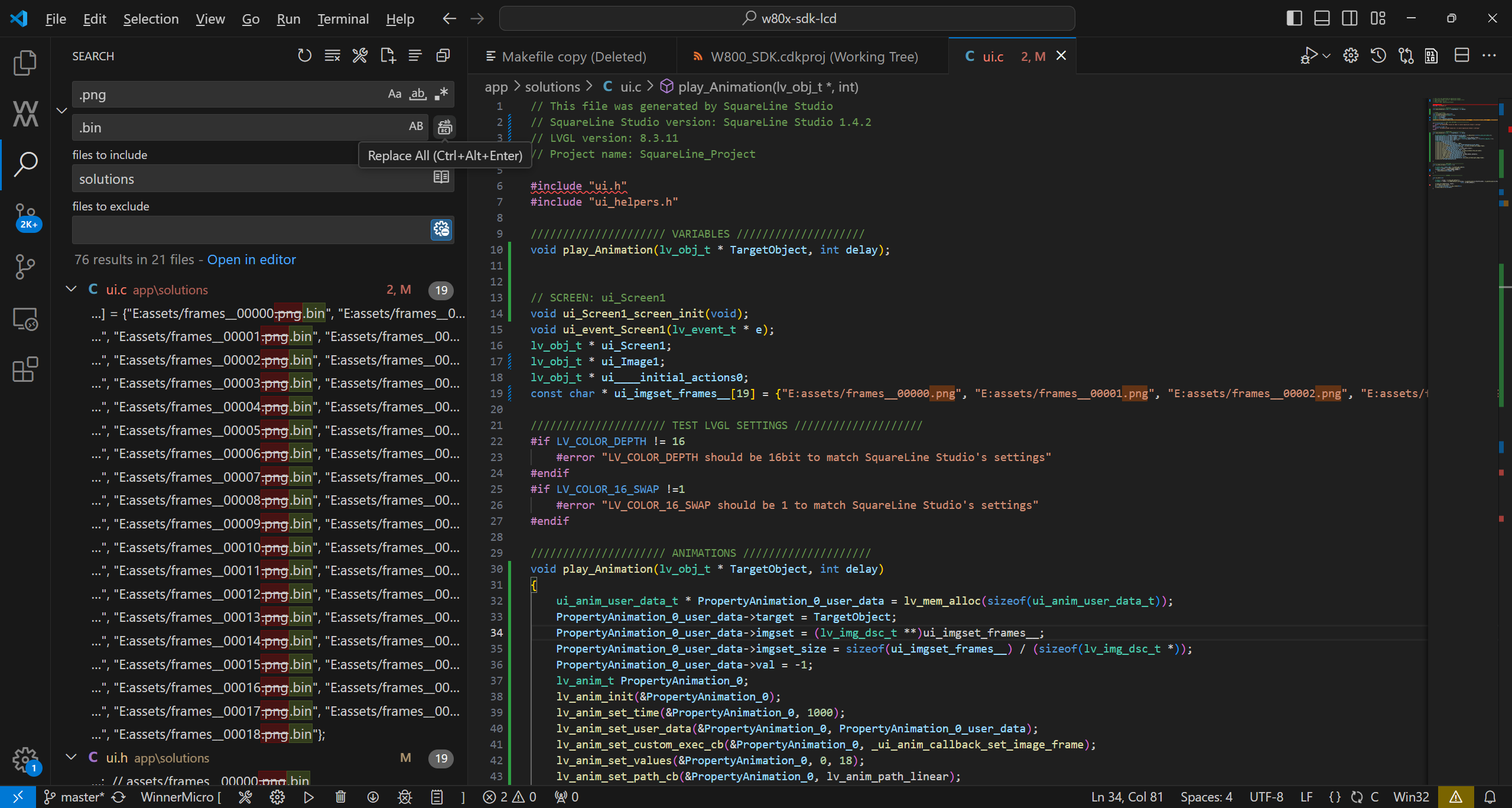Viewport: 1512px width, 808px height.
Task: Click errors and warnings count in status bar
Action: click(509, 797)
